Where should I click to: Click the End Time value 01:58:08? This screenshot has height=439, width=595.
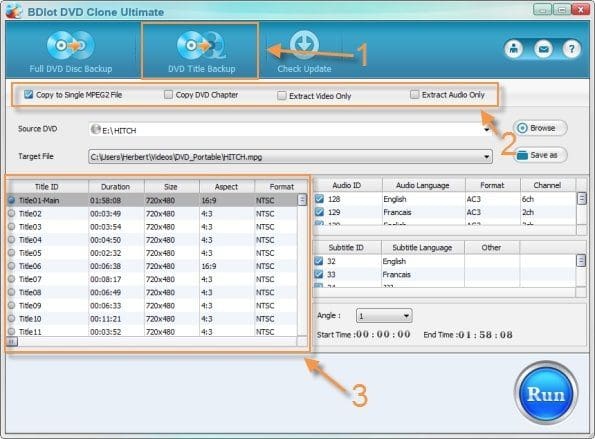point(485,335)
